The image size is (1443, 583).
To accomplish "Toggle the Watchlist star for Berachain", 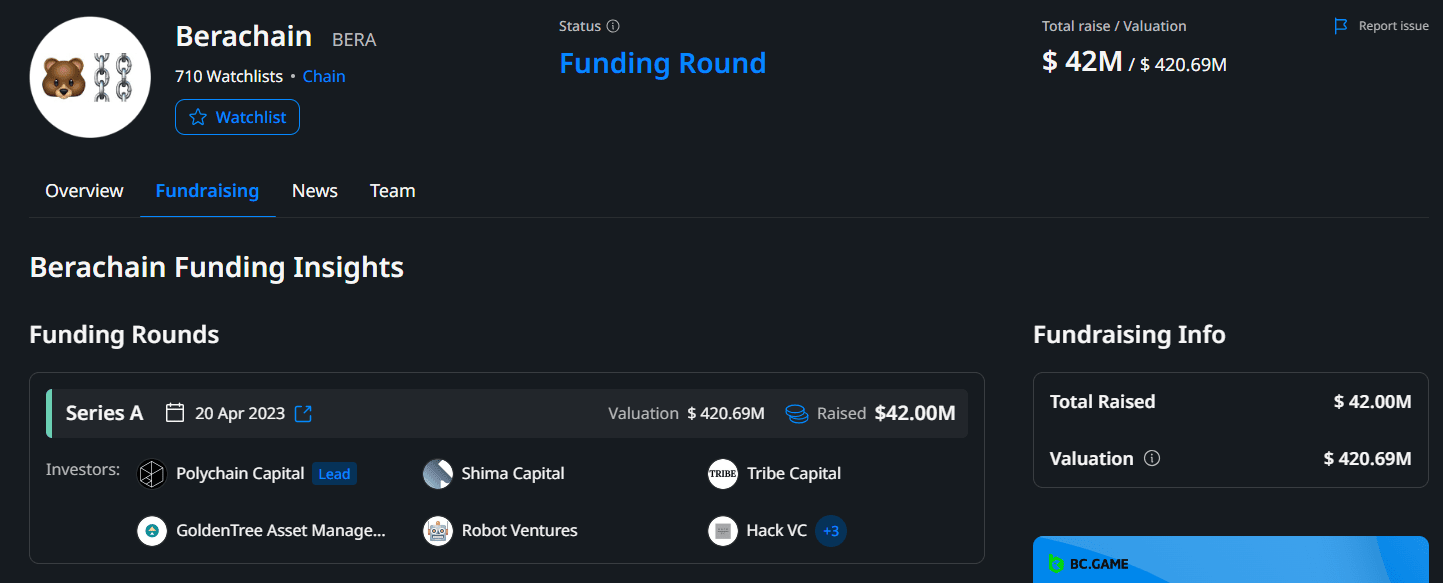I will tap(237, 116).
